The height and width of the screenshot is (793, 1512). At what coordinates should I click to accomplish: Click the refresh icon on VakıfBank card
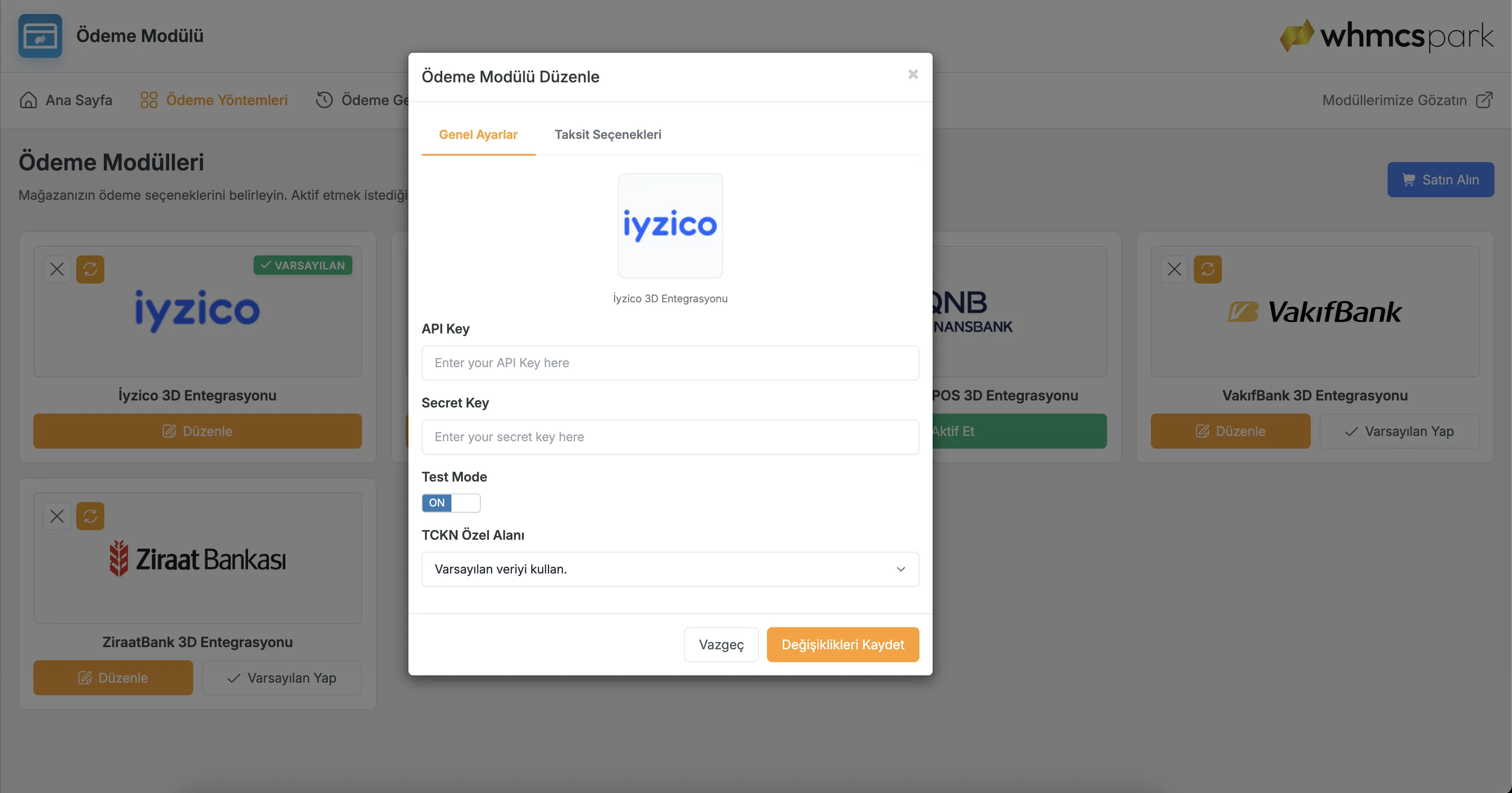(1207, 269)
